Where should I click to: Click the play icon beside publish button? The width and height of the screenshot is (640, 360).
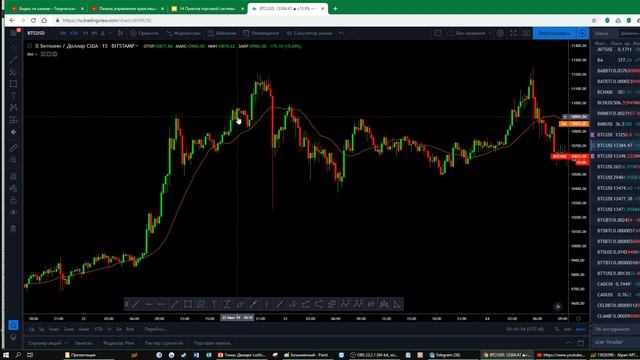coord(582,33)
